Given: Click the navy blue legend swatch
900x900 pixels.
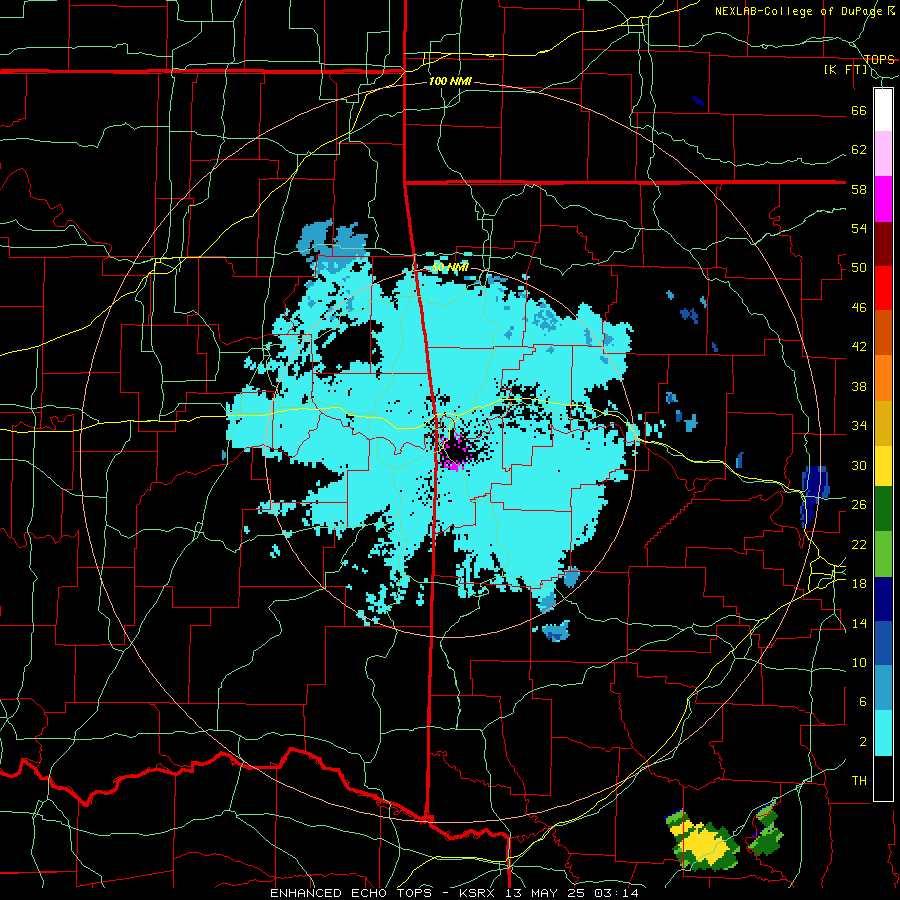Looking at the screenshot, I should click(883, 599).
